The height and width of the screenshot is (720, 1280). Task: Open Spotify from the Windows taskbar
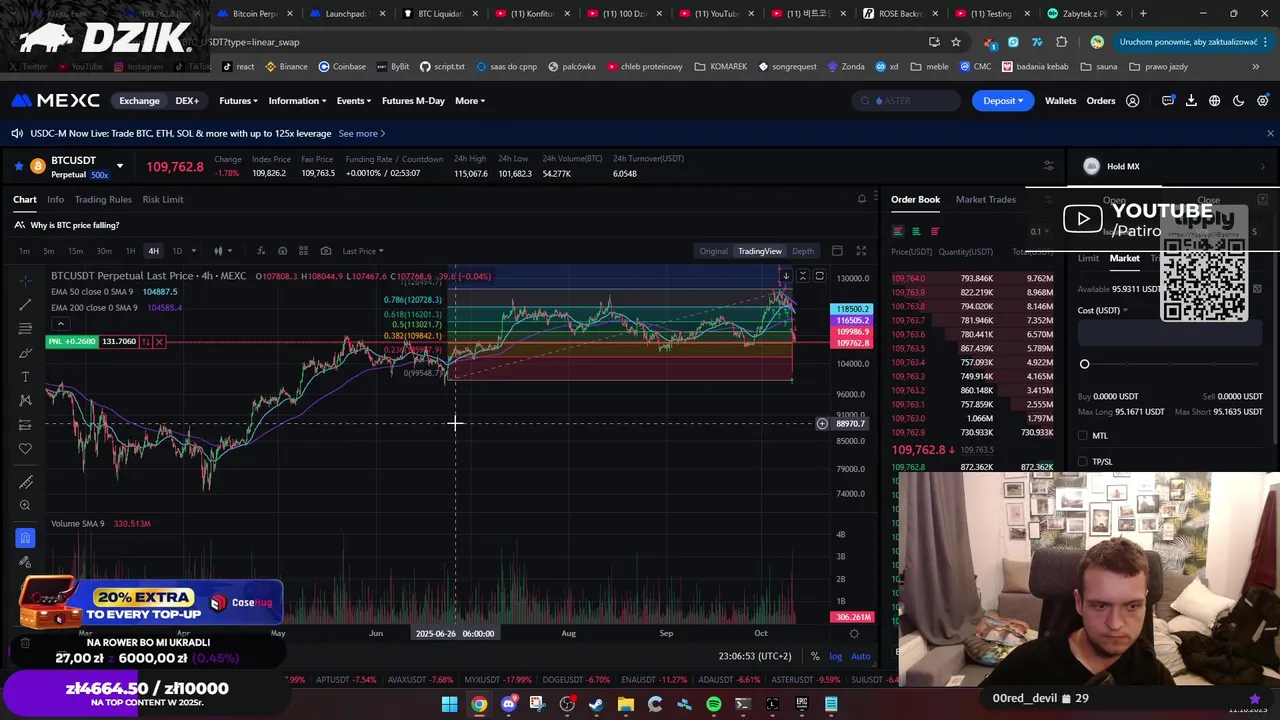[x=713, y=704]
